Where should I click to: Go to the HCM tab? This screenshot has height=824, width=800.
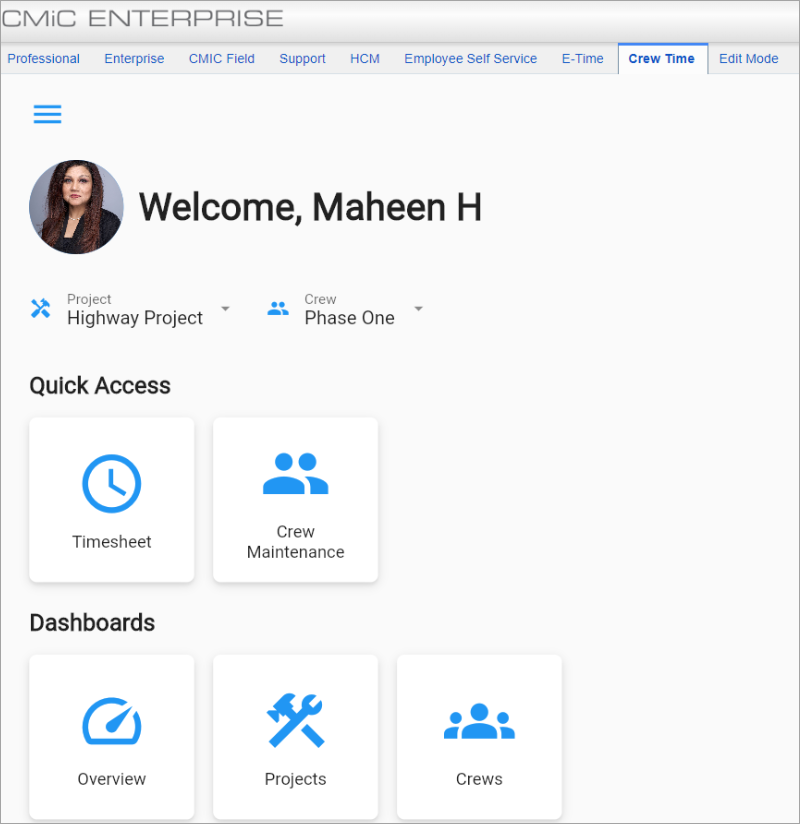click(365, 58)
